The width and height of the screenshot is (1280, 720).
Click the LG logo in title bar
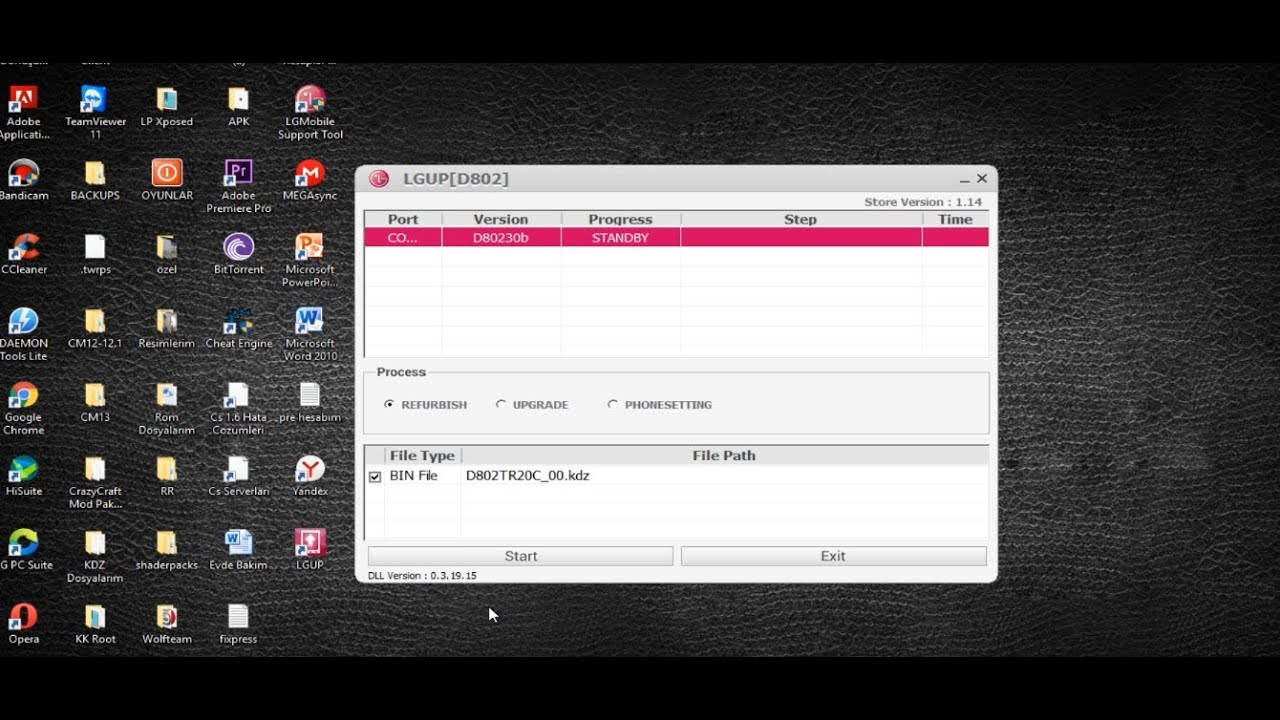[x=379, y=179]
